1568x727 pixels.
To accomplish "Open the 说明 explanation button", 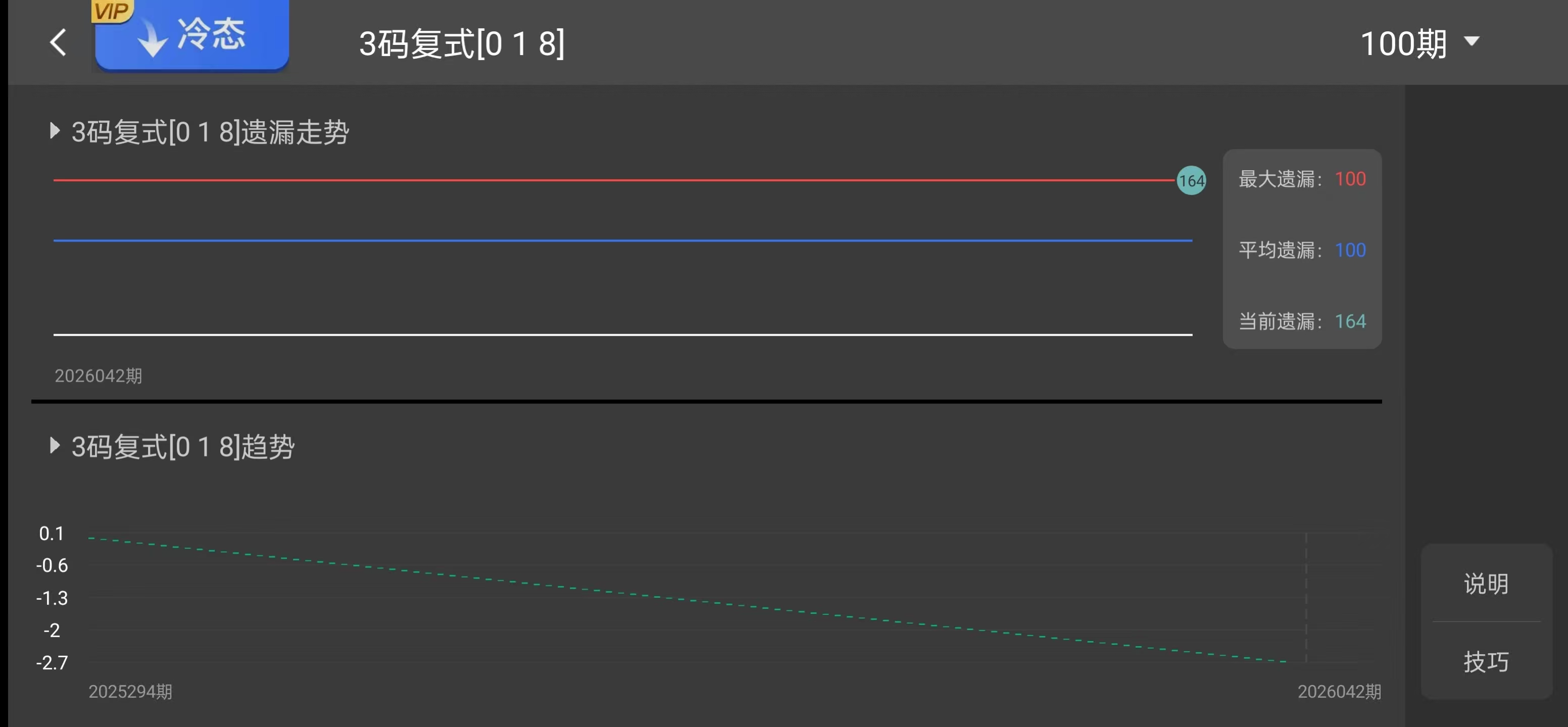I will click(x=1485, y=584).
